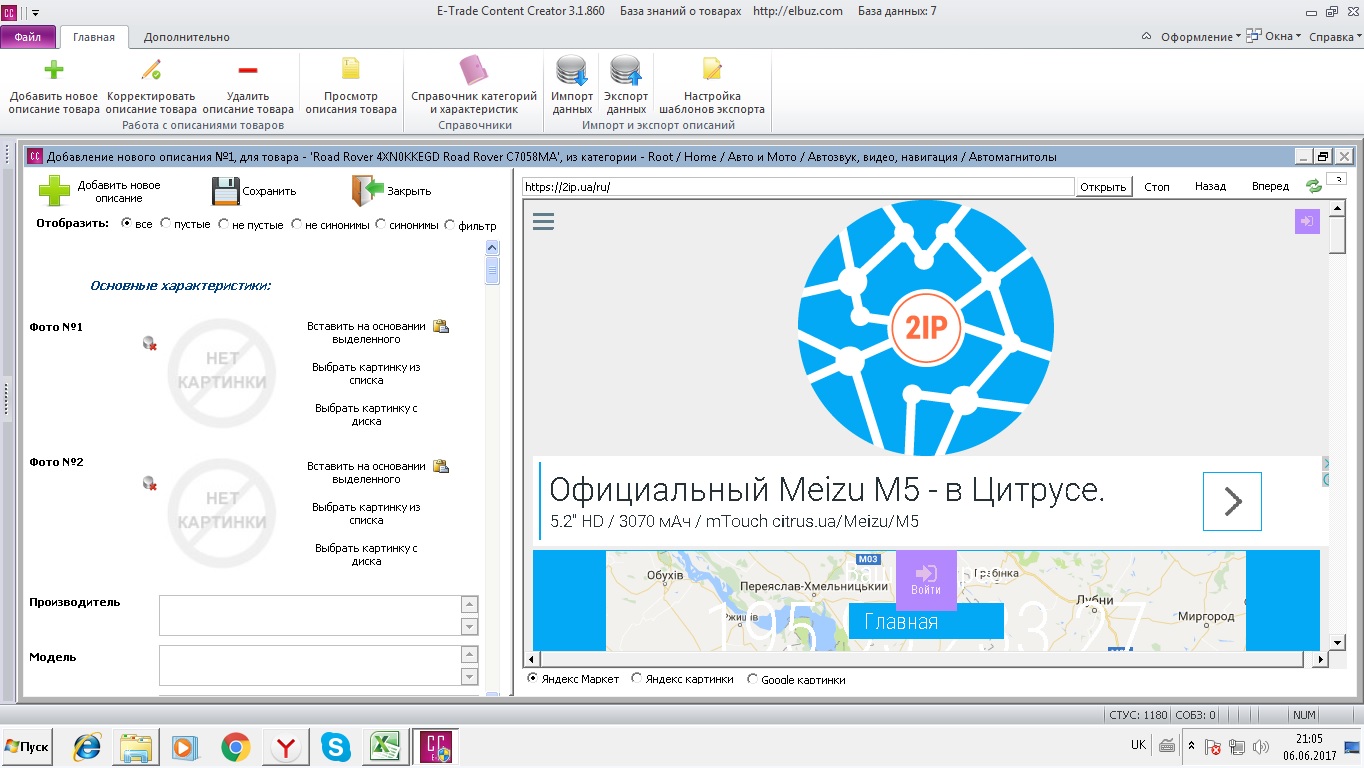Image resolution: width=1364 pixels, height=768 pixels.
Task: Click the Войти purple button on map
Action: tap(926, 580)
